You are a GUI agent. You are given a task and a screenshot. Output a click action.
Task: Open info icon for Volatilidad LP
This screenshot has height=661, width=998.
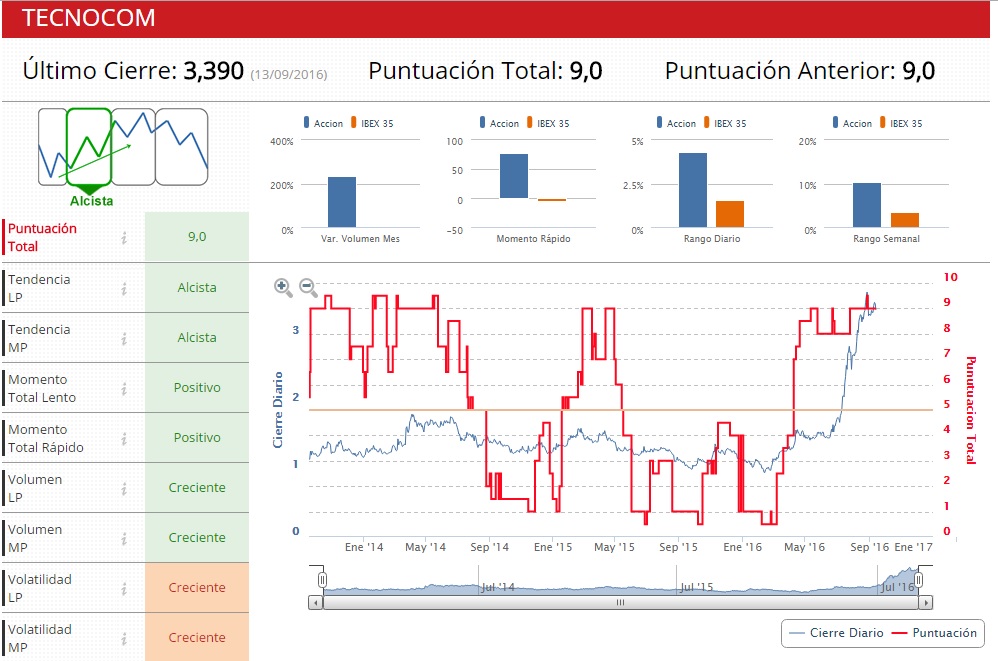pyautogui.click(x=124, y=588)
